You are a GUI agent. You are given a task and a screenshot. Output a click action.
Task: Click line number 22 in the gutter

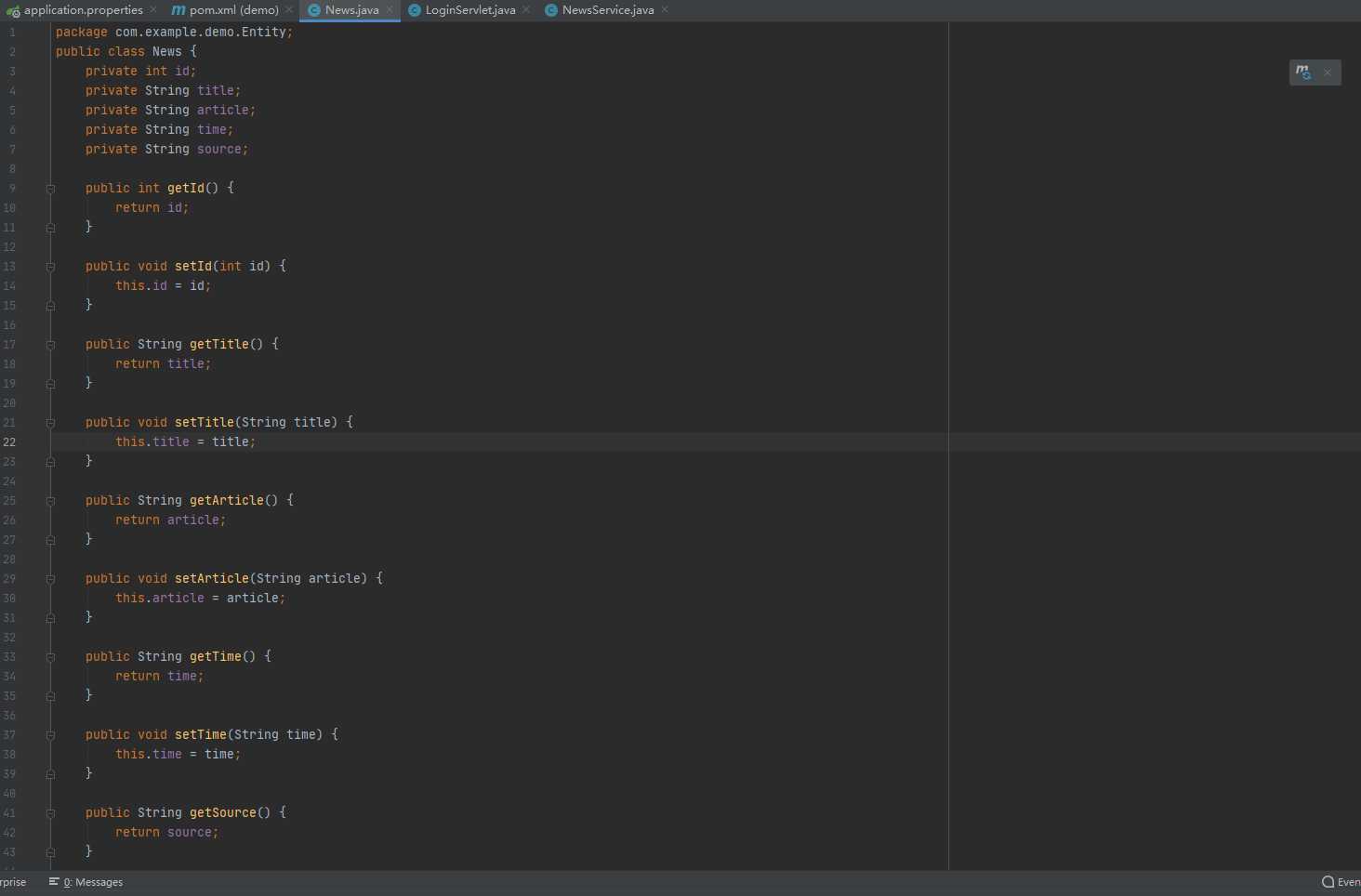tap(9, 442)
